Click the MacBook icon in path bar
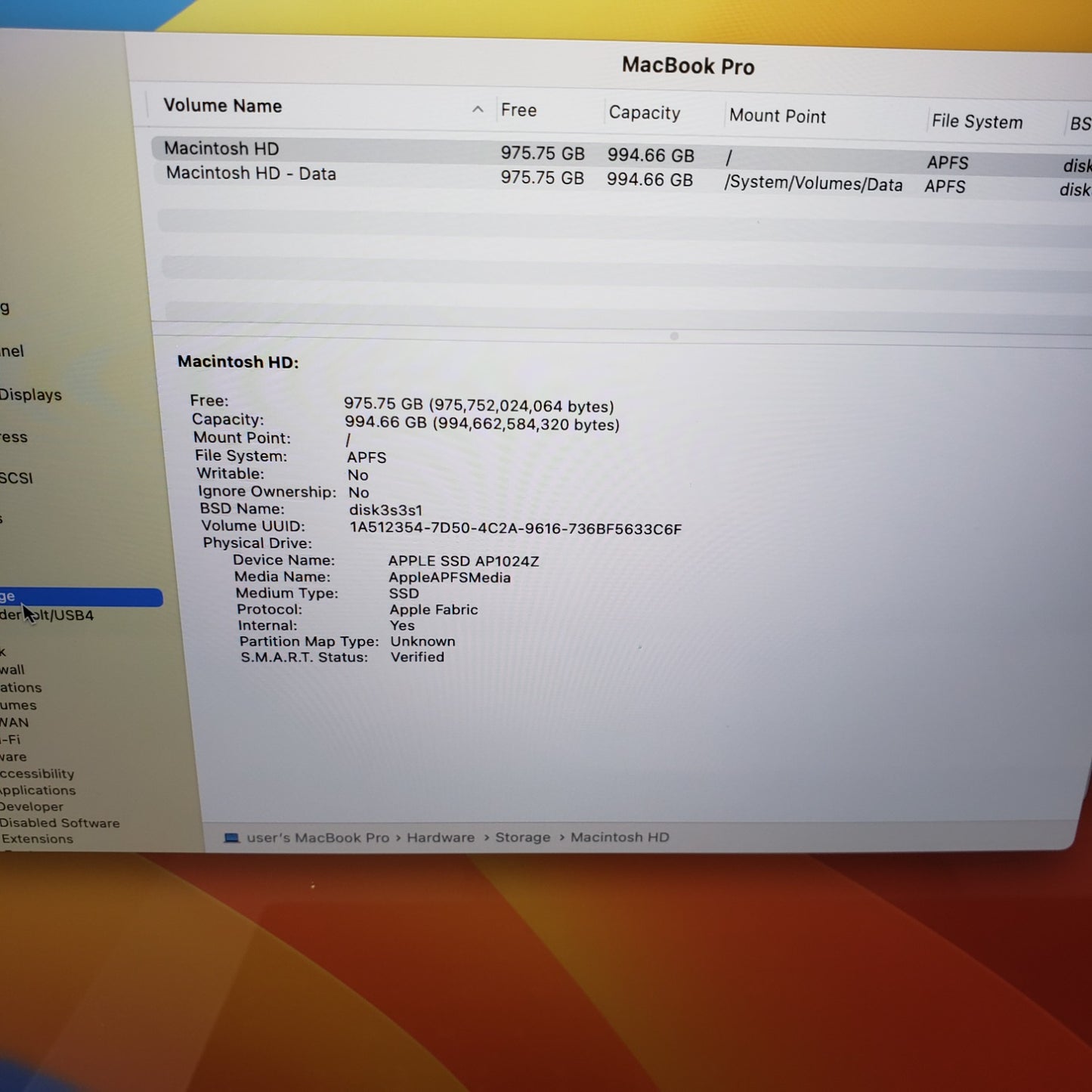This screenshot has height=1092, width=1092. pos(231,838)
